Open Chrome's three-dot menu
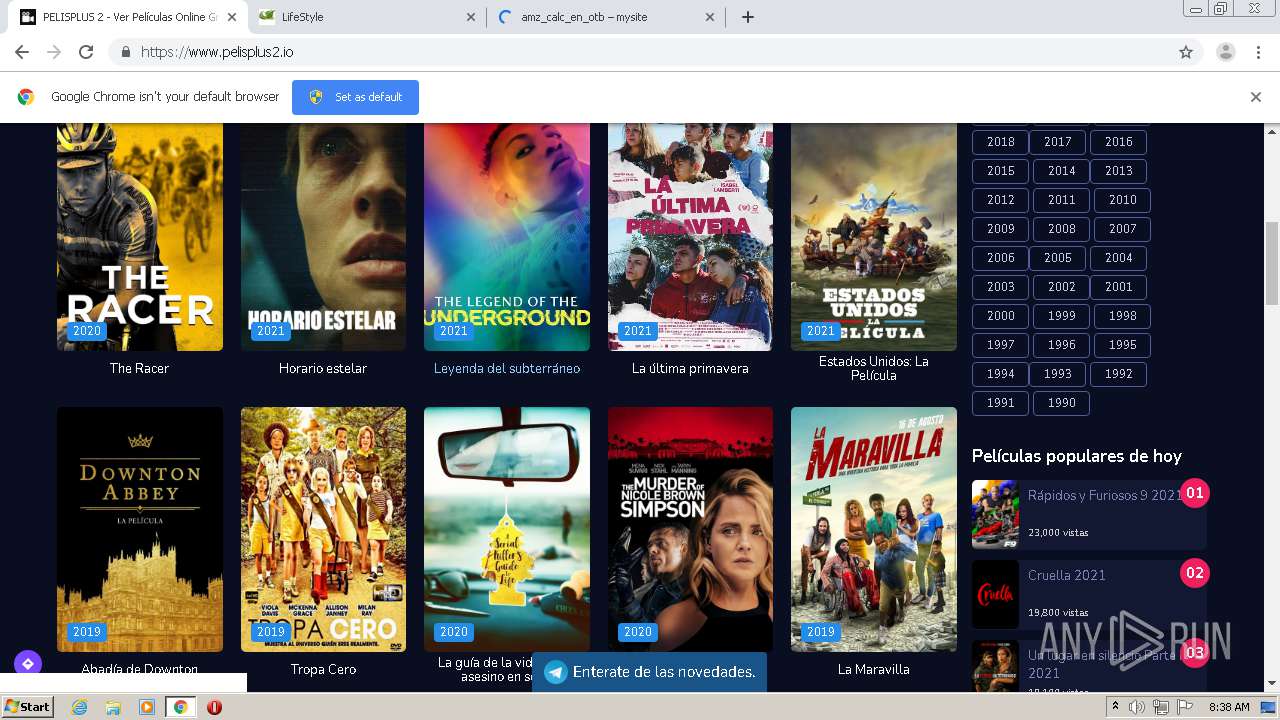The image size is (1280, 720). click(x=1258, y=52)
